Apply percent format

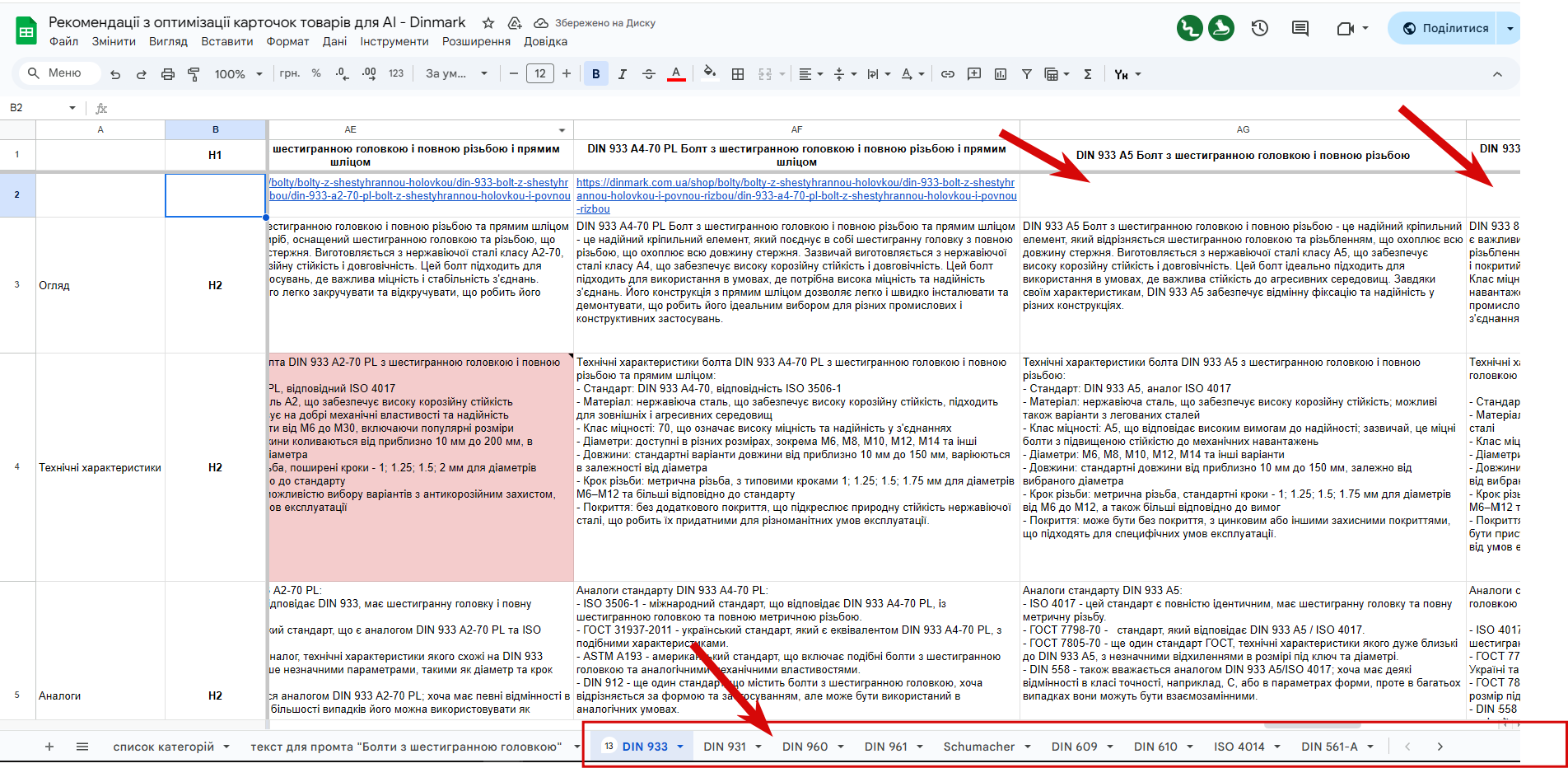point(316,73)
